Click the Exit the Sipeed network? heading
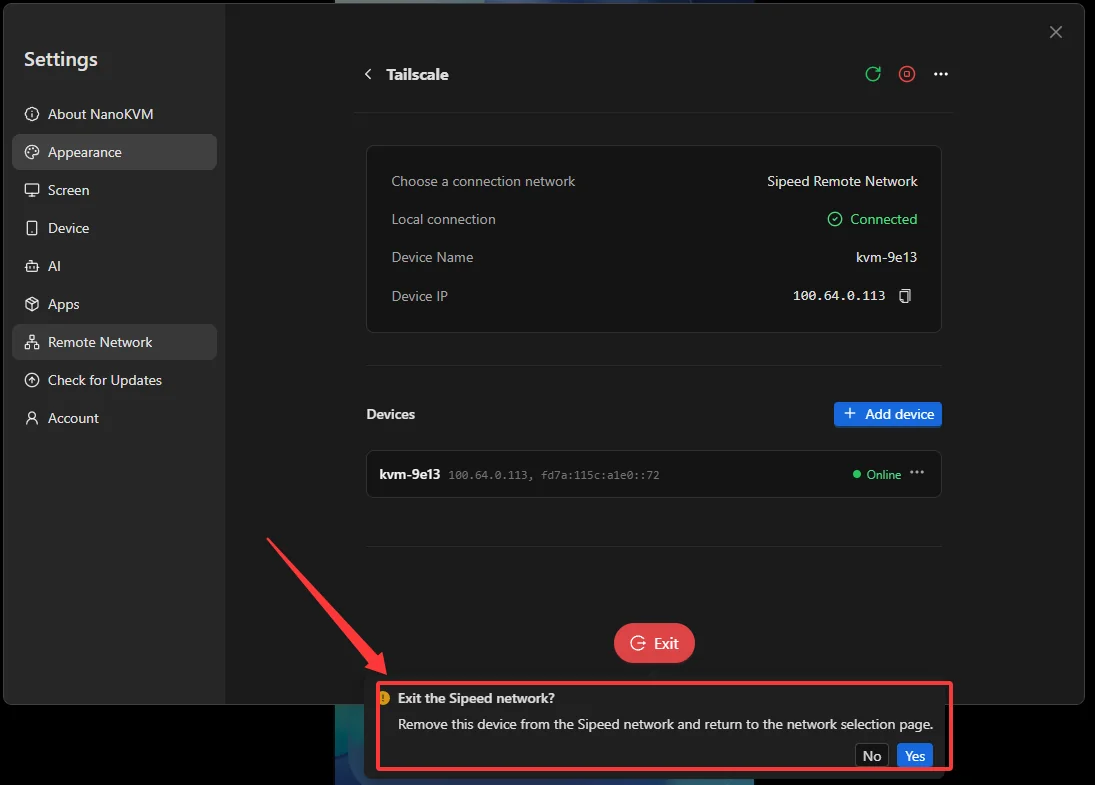This screenshot has width=1095, height=785. tap(476, 698)
